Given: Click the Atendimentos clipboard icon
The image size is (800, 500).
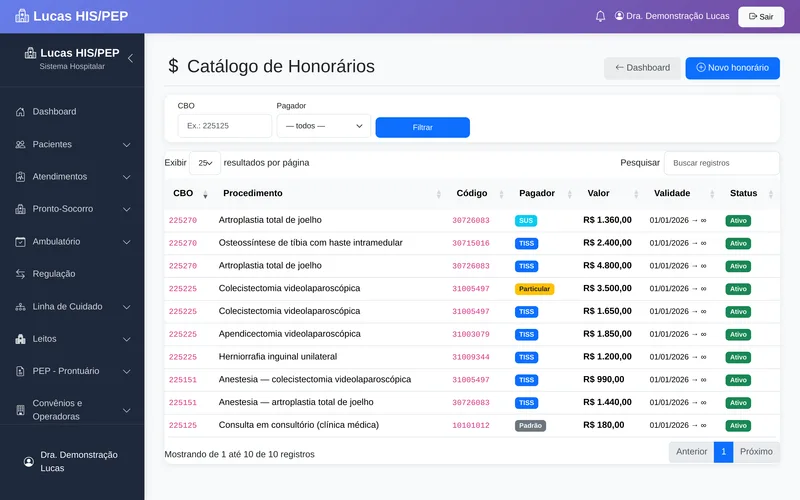Looking at the screenshot, I should [20, 177].
